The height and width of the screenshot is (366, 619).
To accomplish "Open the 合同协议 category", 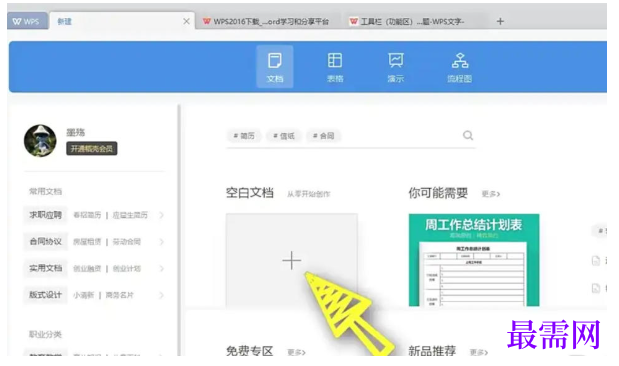I will click(x=45, y=242).
